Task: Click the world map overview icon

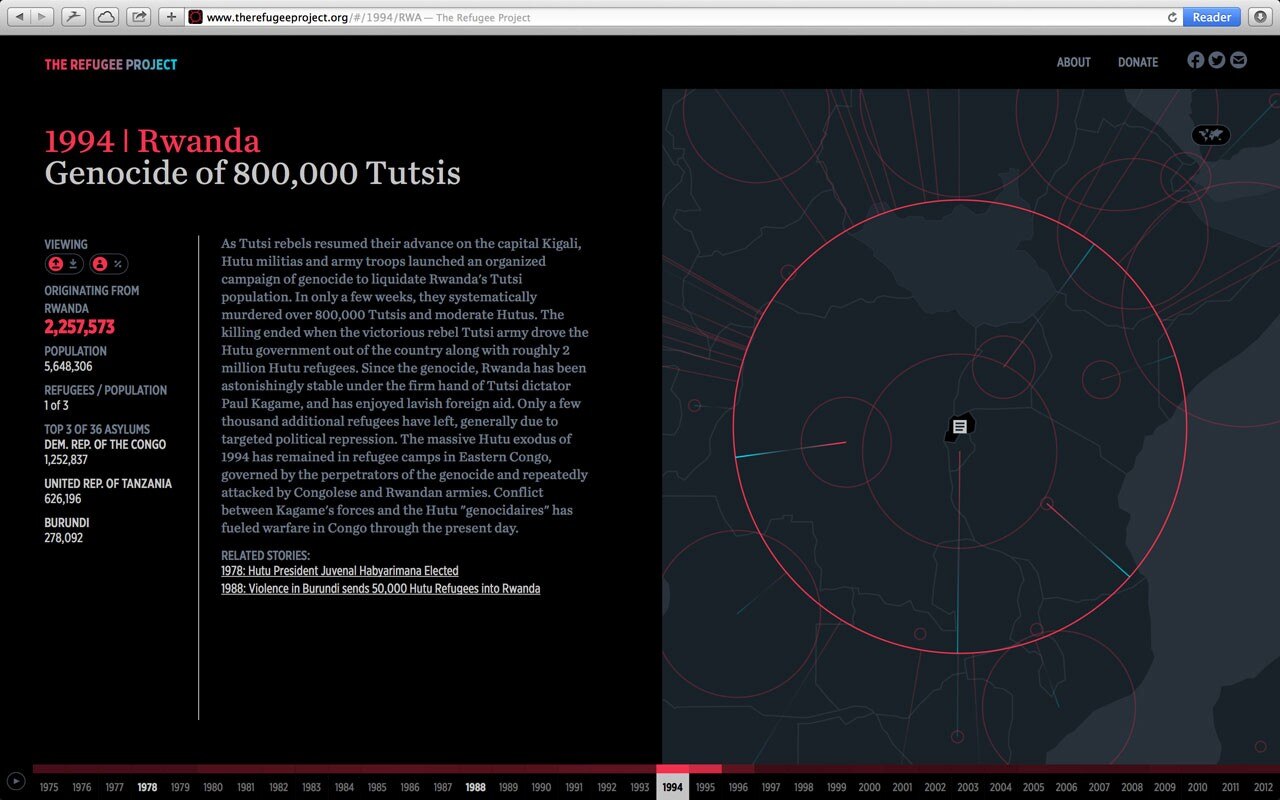Action: [1211, 135]
